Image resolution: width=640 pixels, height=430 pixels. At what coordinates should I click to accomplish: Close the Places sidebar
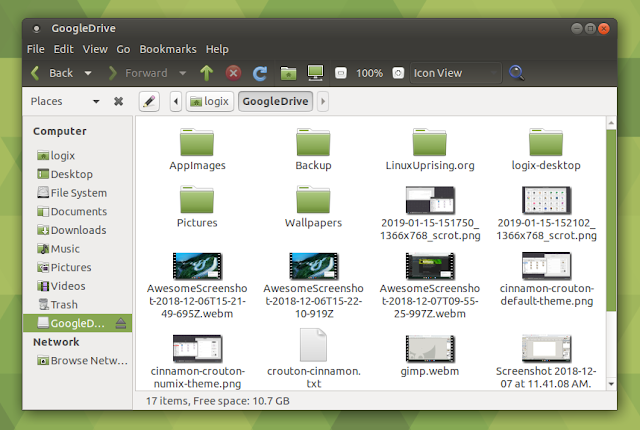118,101
